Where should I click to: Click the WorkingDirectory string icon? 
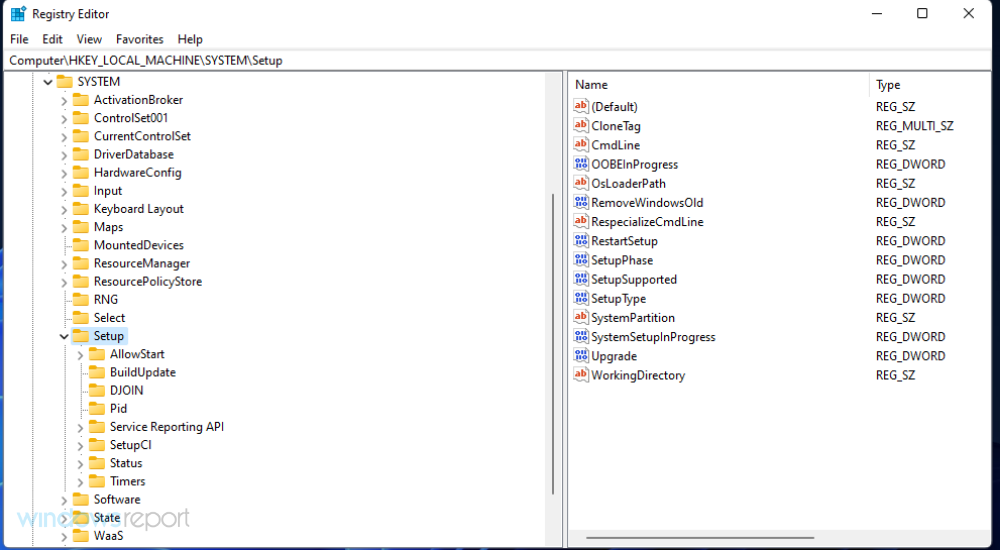[581, 375]
